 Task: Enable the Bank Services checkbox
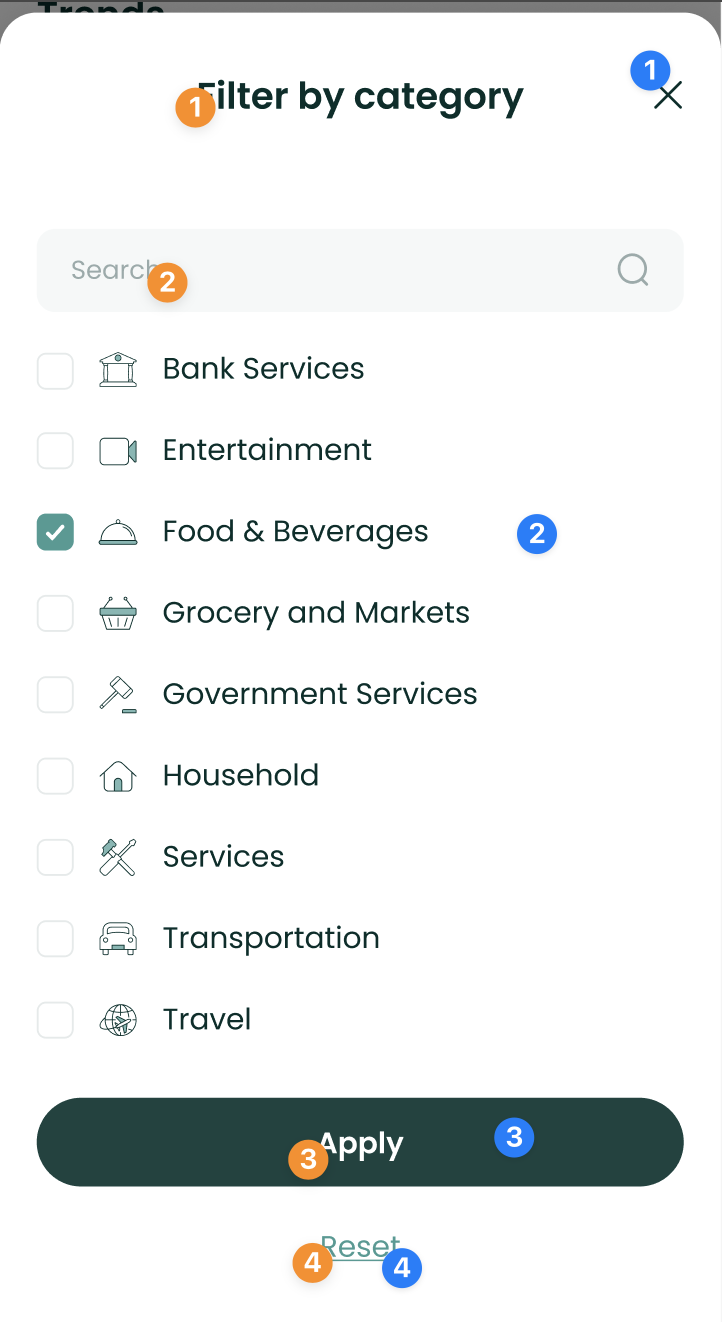pos(55,370)
